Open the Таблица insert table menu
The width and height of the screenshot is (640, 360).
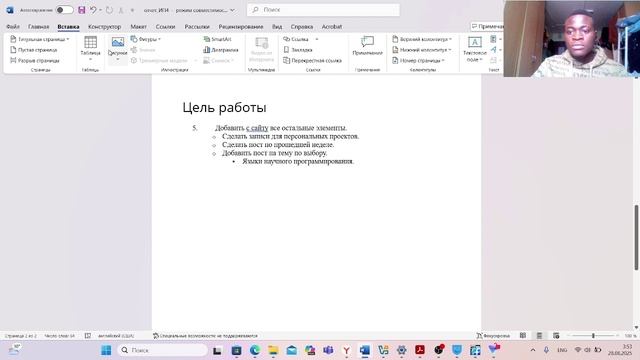(90, 48)
